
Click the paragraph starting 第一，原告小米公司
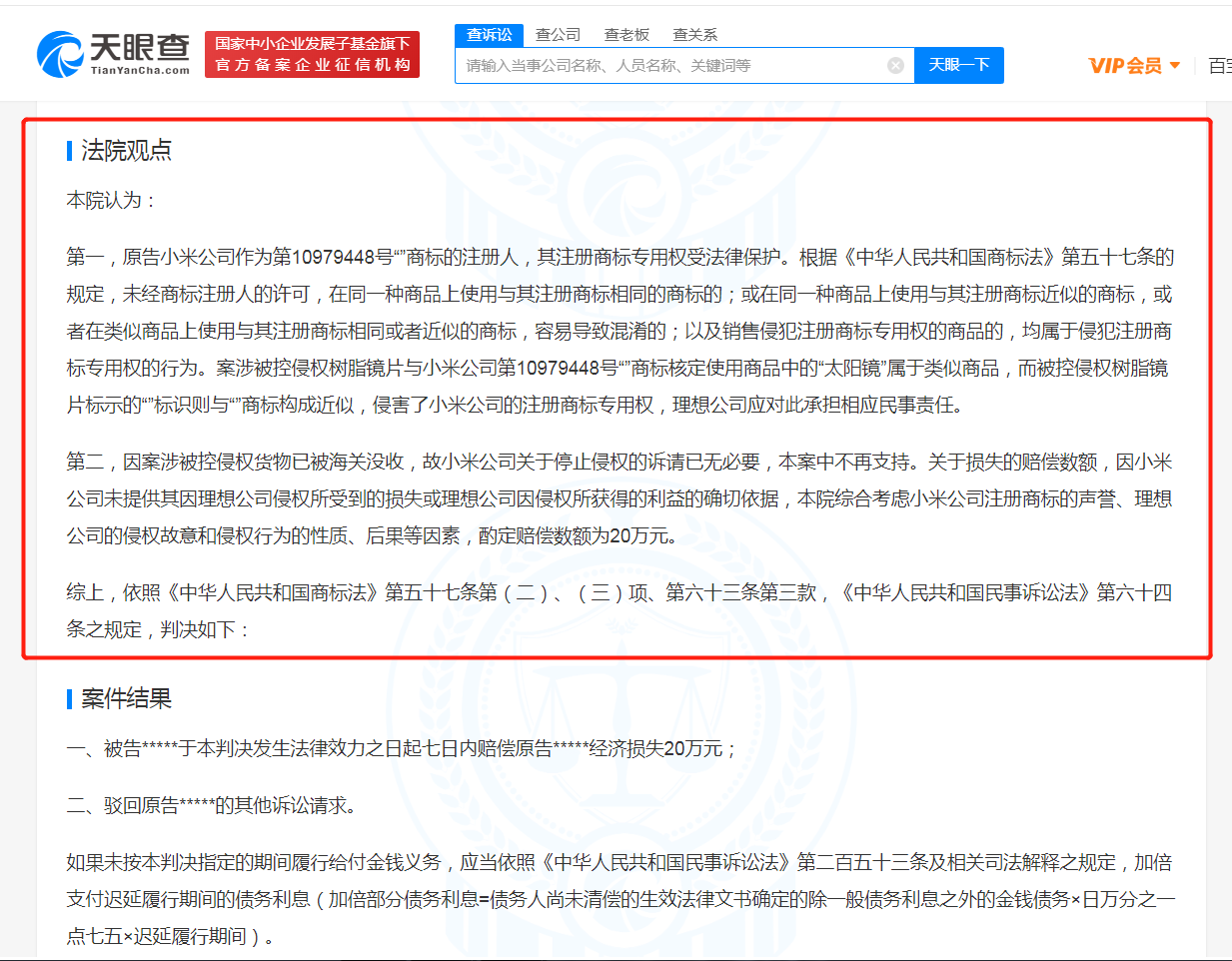coord(620,331)
